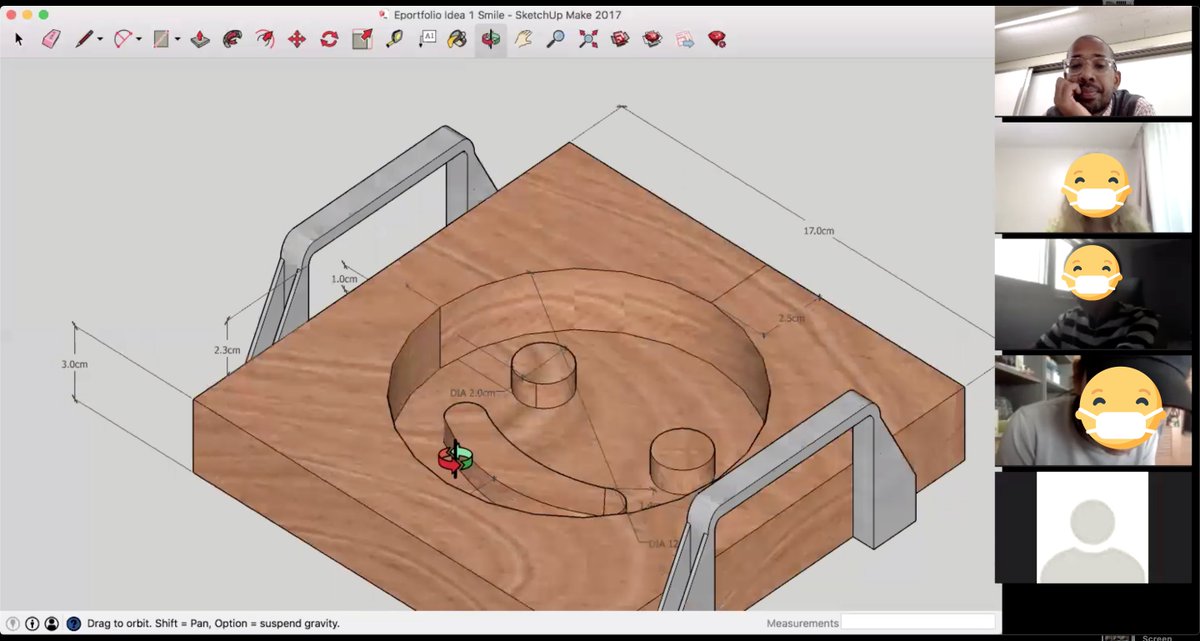The width and height of the screenshot is (1200, 641).
Task: Click the sign-in person status icon
Action: (x=51, y=623)
